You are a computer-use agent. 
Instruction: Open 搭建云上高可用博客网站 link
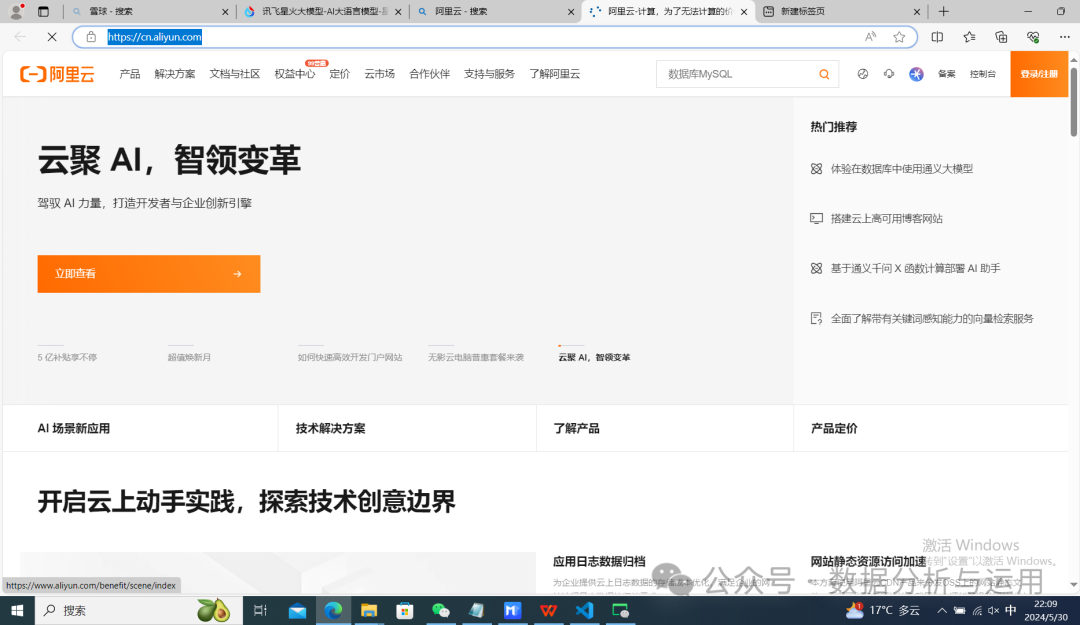click(x=886, y=218)
